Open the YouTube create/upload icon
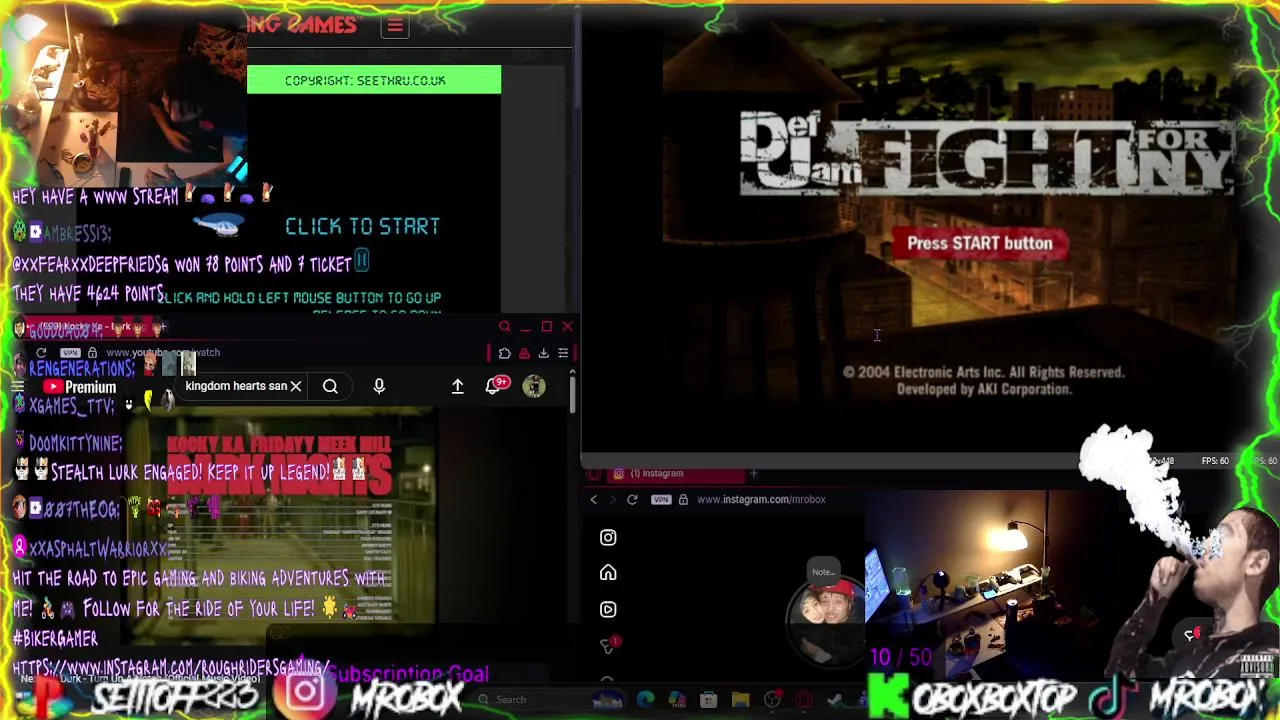Viewport: 1280px width, 720px height. click(x=457, y=386)
